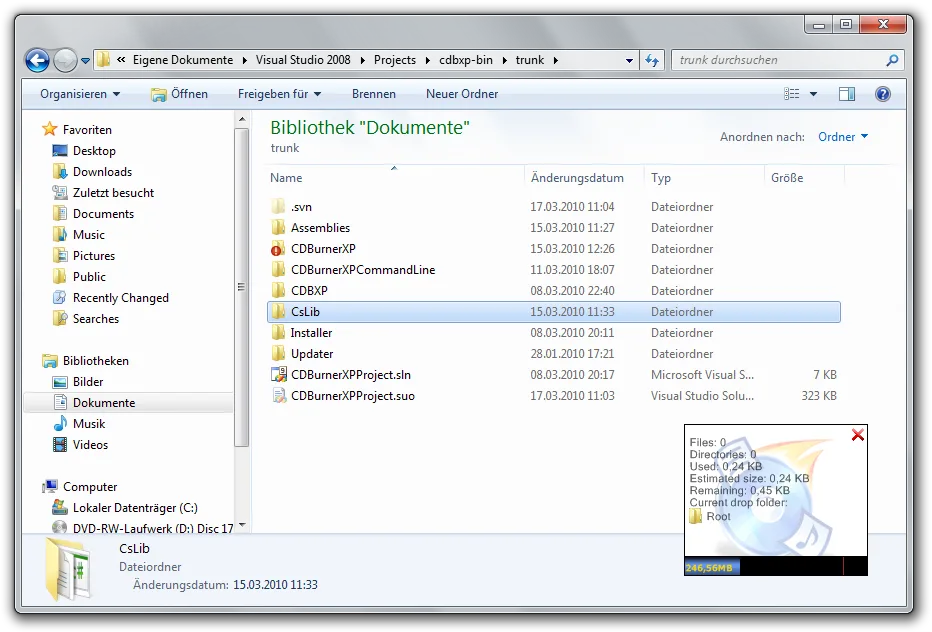Click the refresh button beside address bar
The height and width of the screenshot is (632, 932).
[x=653, y=60]
